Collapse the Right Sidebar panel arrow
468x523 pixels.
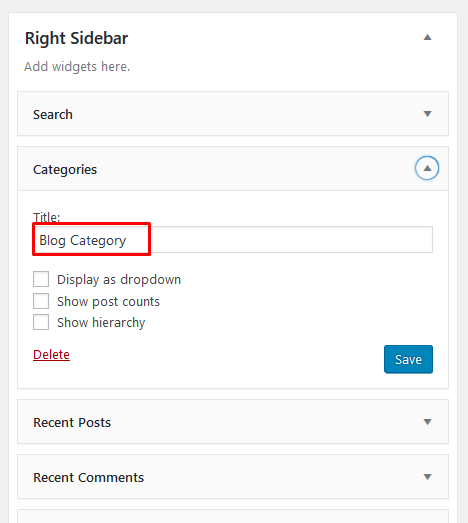427,37
